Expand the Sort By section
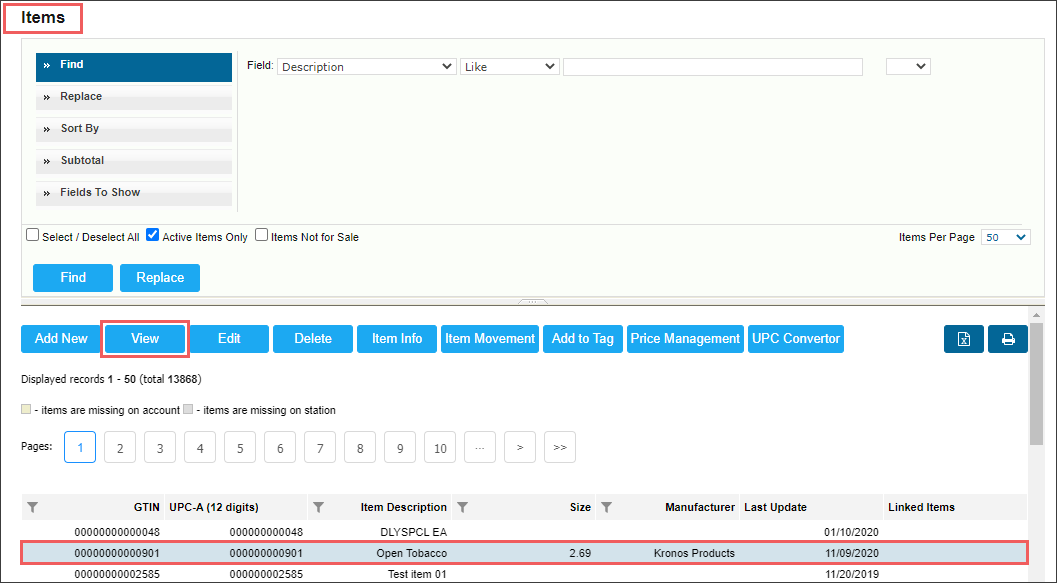Viewport: 1057px width, 583px height. point(134,129)
